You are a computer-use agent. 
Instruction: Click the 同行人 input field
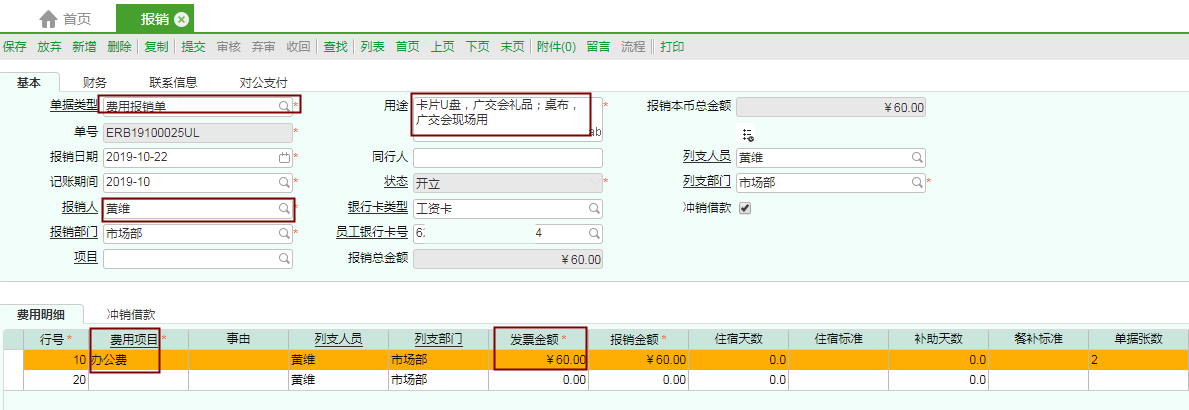point(507,157)
